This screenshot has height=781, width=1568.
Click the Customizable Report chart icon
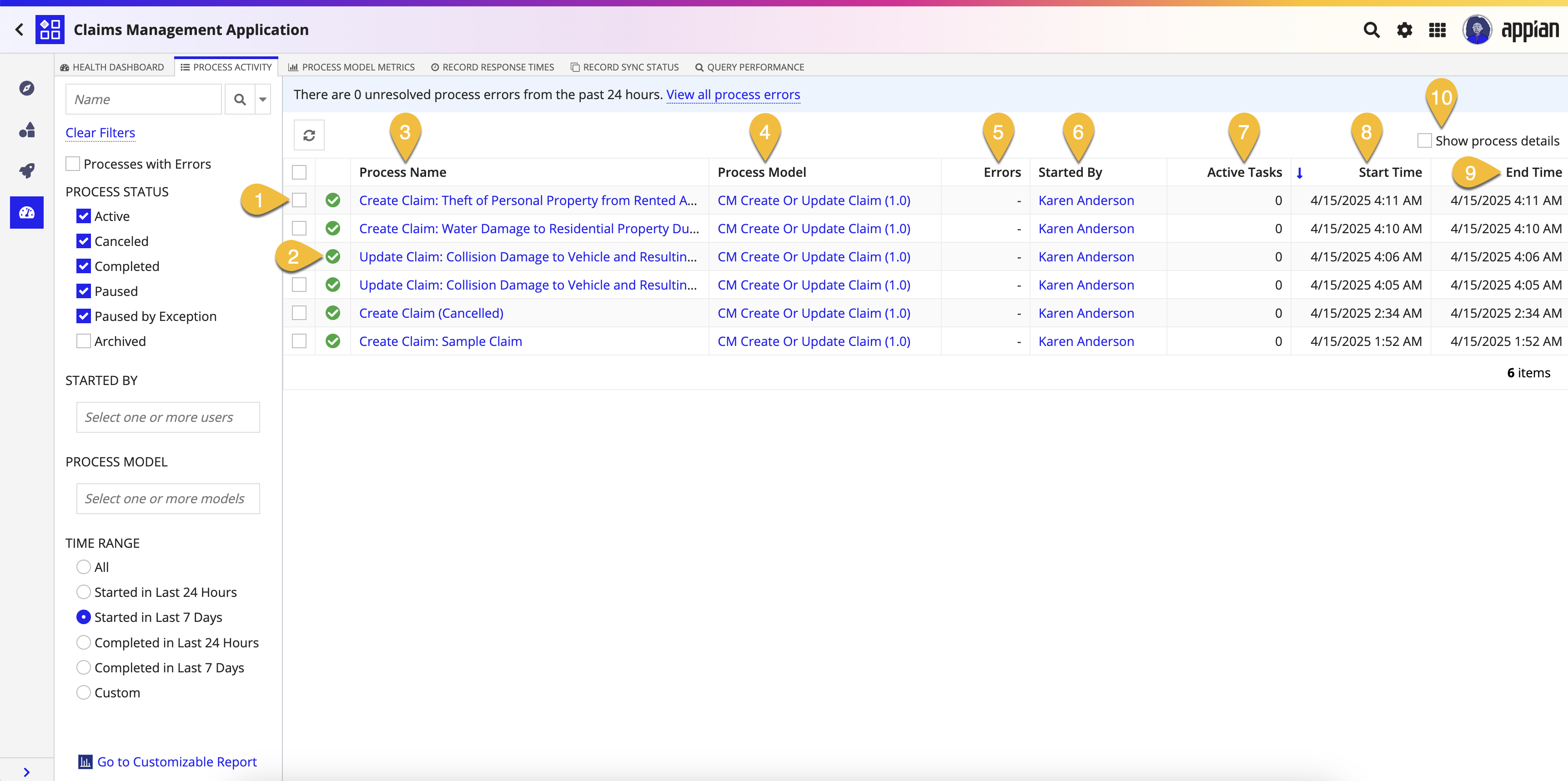(85, 761)
